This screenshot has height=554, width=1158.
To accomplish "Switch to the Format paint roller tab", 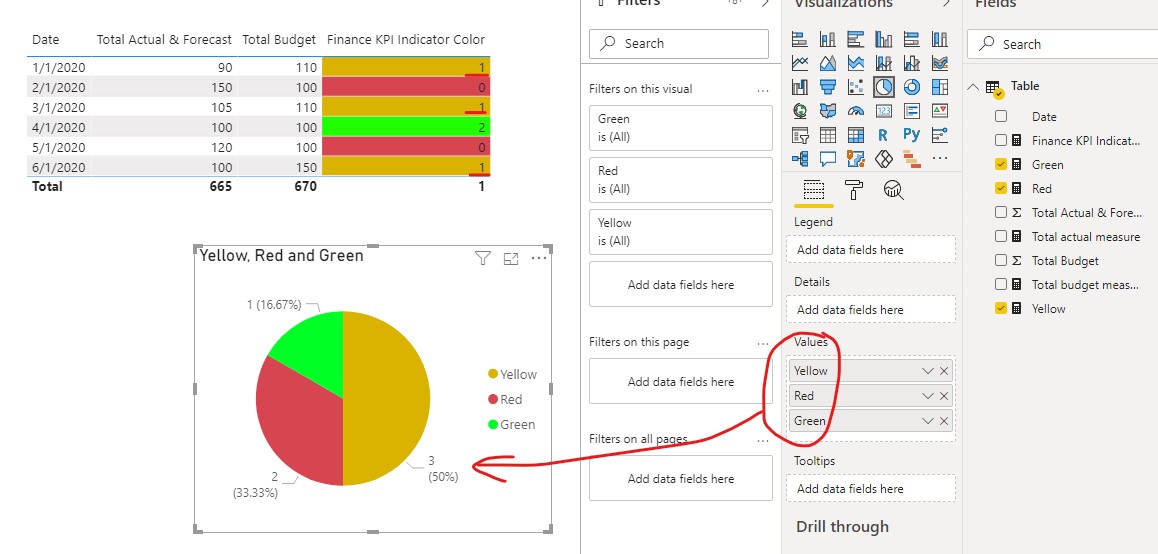I will click(x=854, y=191).
